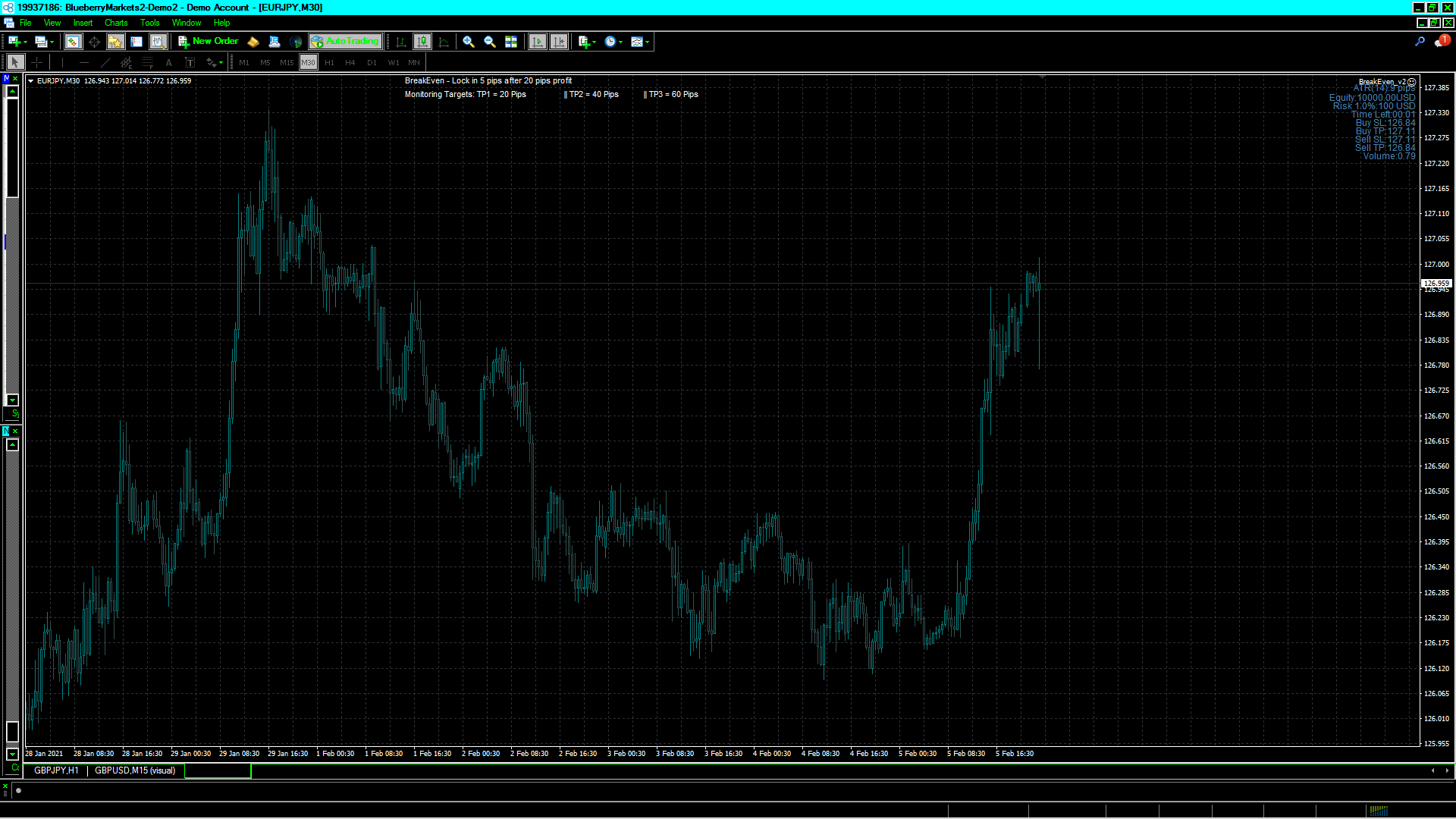The width and height of the screenshot is (1456, 819).
Task: Open the new chart dropdown arrow
Action: click(25, 42)
